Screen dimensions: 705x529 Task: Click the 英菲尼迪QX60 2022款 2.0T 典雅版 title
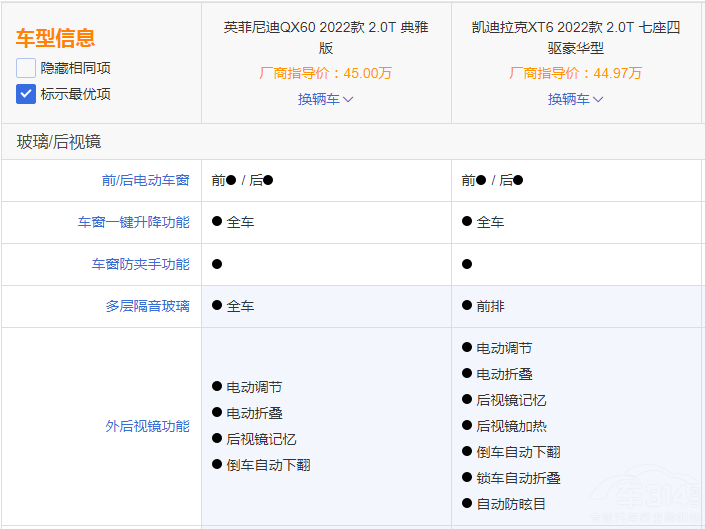click(326, 37)
